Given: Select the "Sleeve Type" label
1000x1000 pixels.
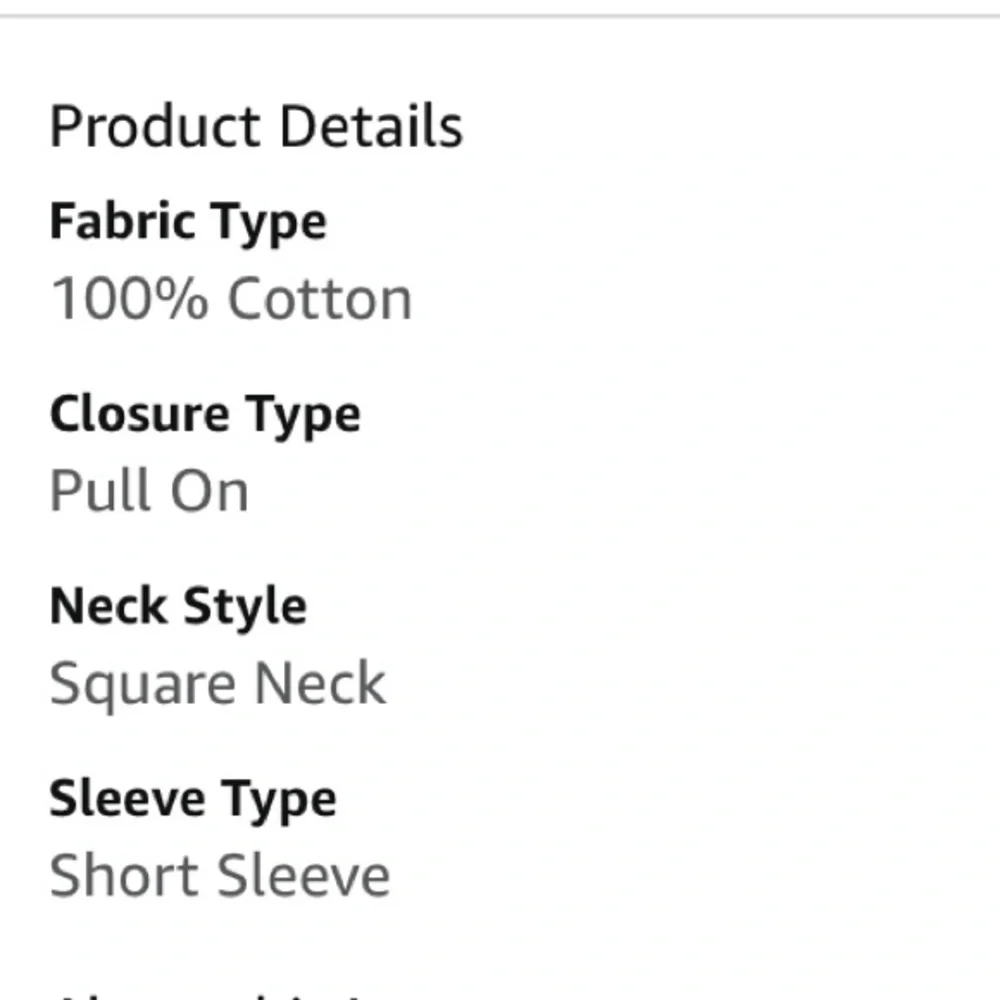Looking at the screenshot, I should [x=193, y=799].
